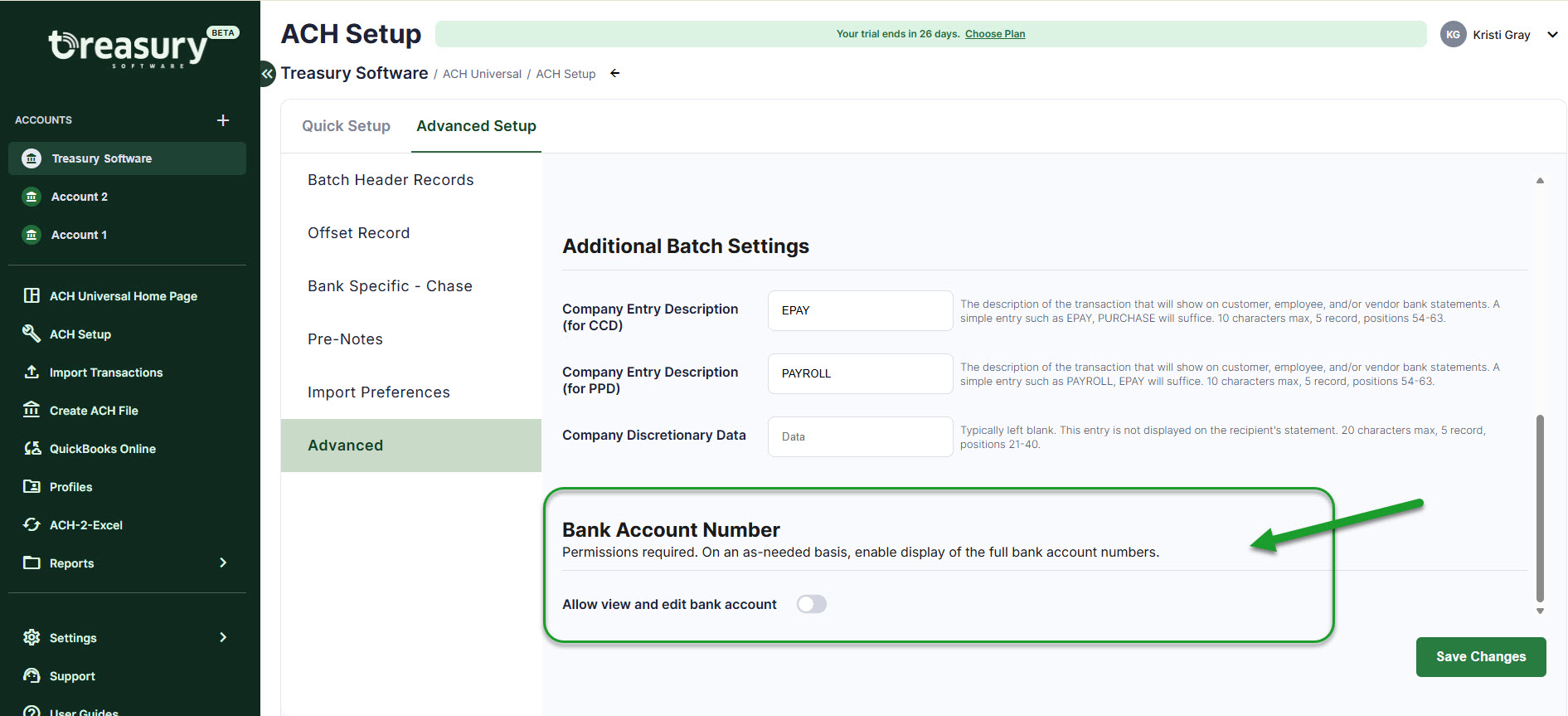This screenshot has height=716, width=1568.
Task: Open the Kristi Gray user dropdown
Action: (x=1552, y=35)
